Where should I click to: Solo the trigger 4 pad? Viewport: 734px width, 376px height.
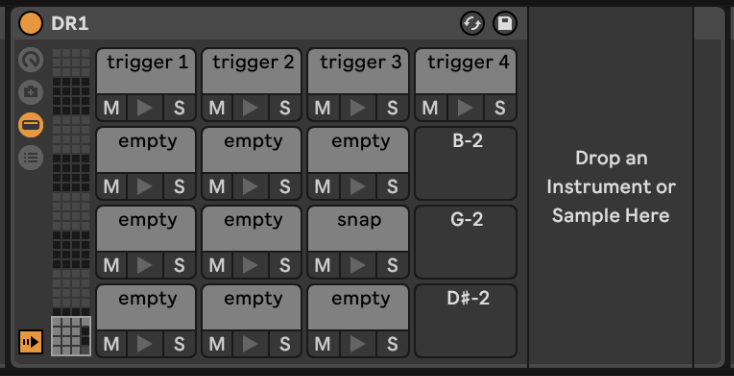(x=500, y=108)
